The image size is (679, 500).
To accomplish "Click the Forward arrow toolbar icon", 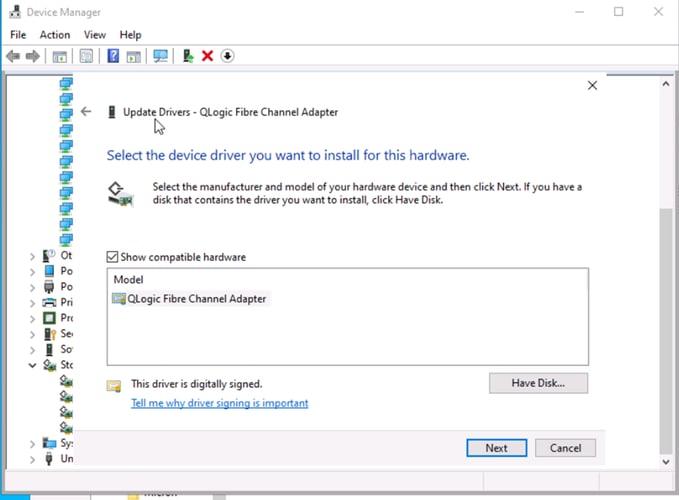I will point(33,56).
